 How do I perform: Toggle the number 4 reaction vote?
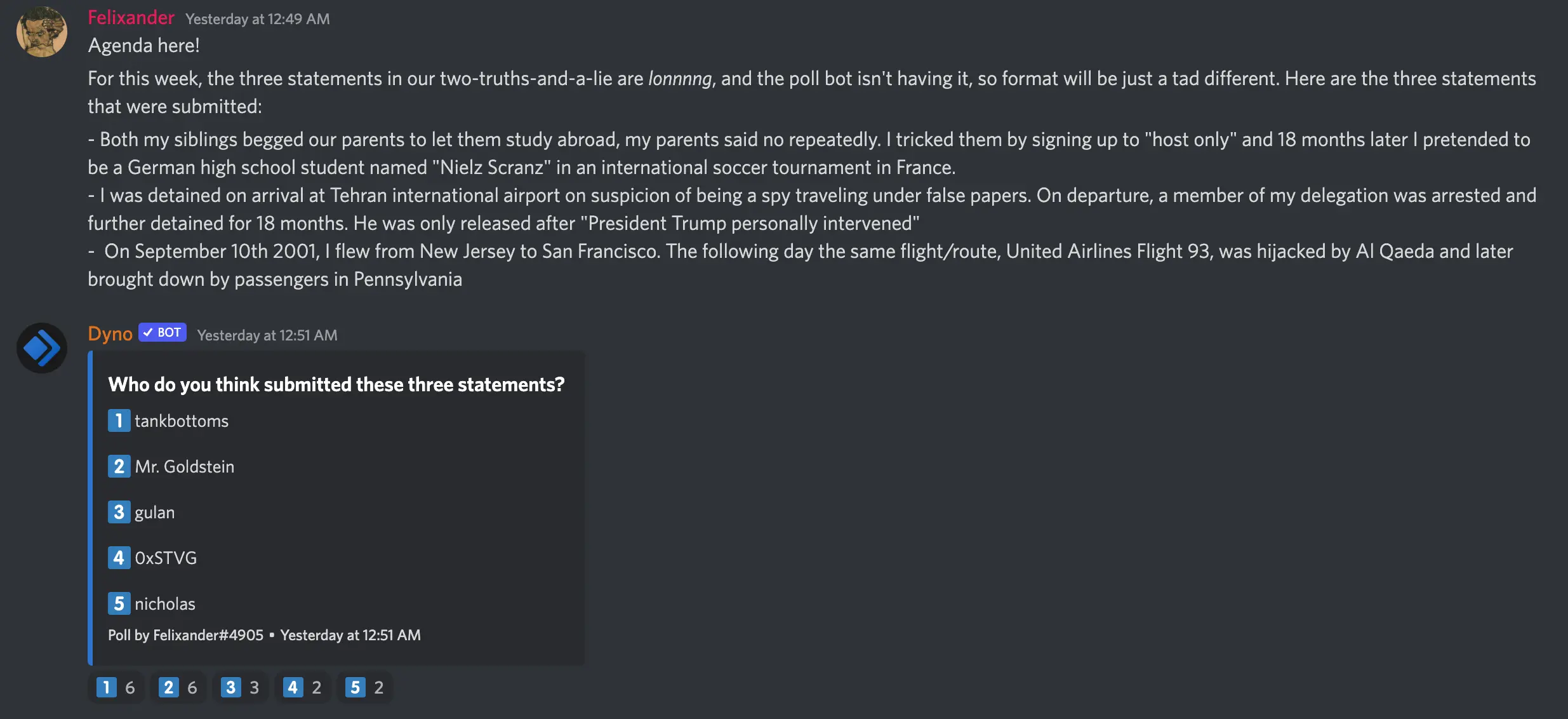pyautogui.click(x=303, y=687)
